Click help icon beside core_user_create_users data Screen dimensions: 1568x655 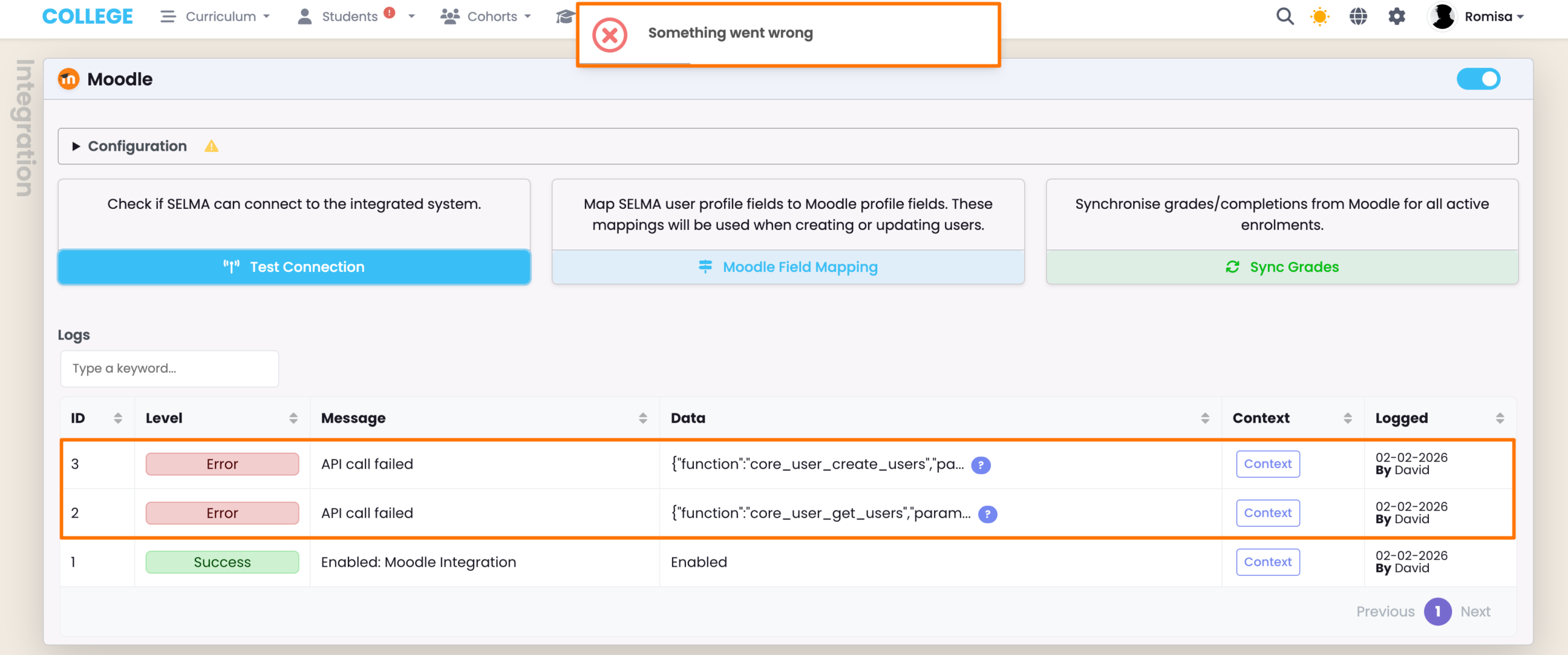point(981,465)
